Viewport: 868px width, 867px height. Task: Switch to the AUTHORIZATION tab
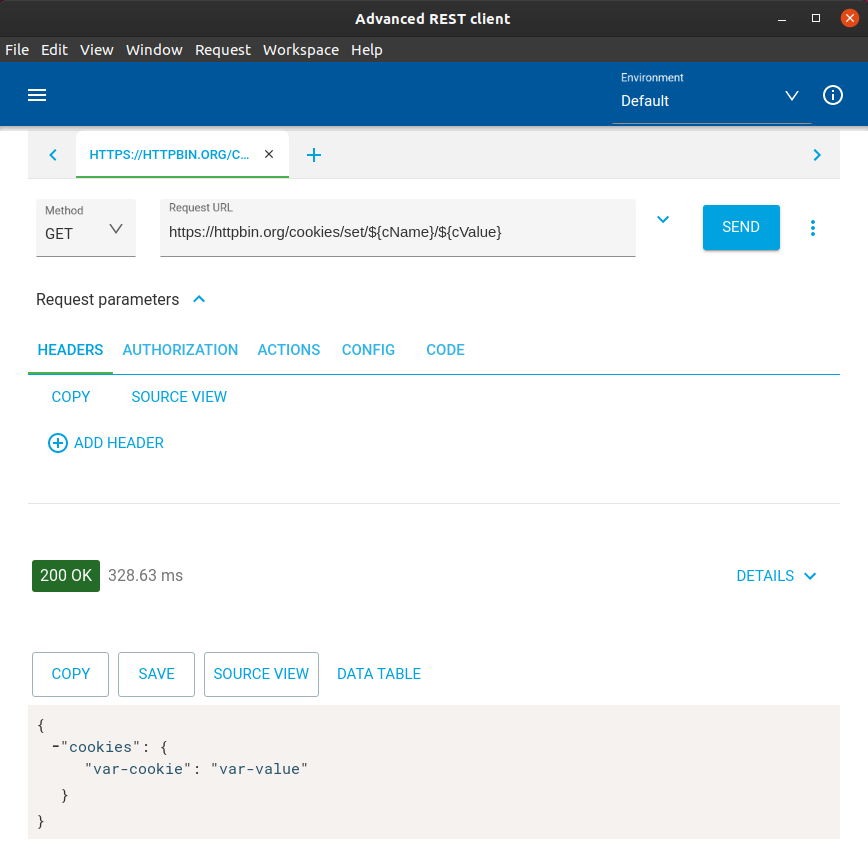(180, 350)
